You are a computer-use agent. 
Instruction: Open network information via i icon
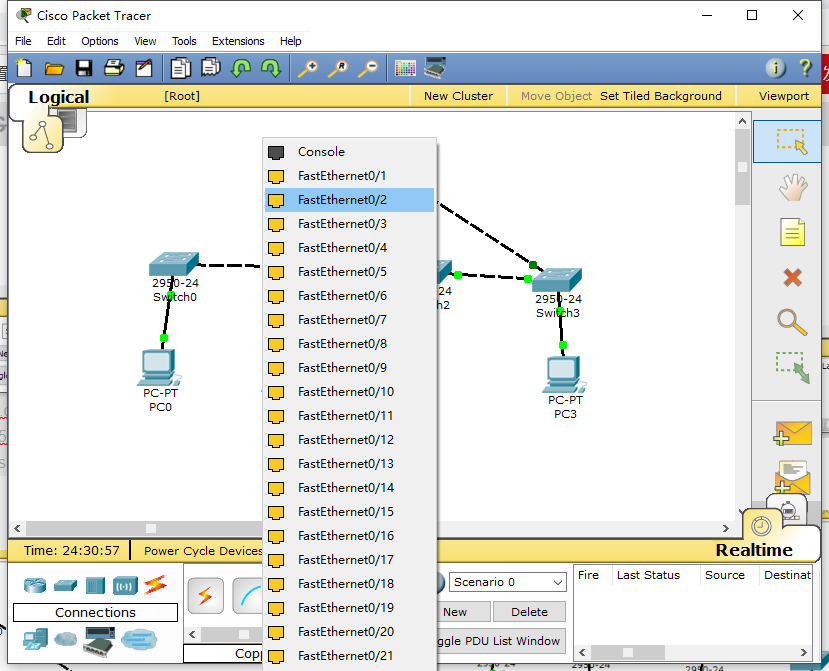(776, 68)
